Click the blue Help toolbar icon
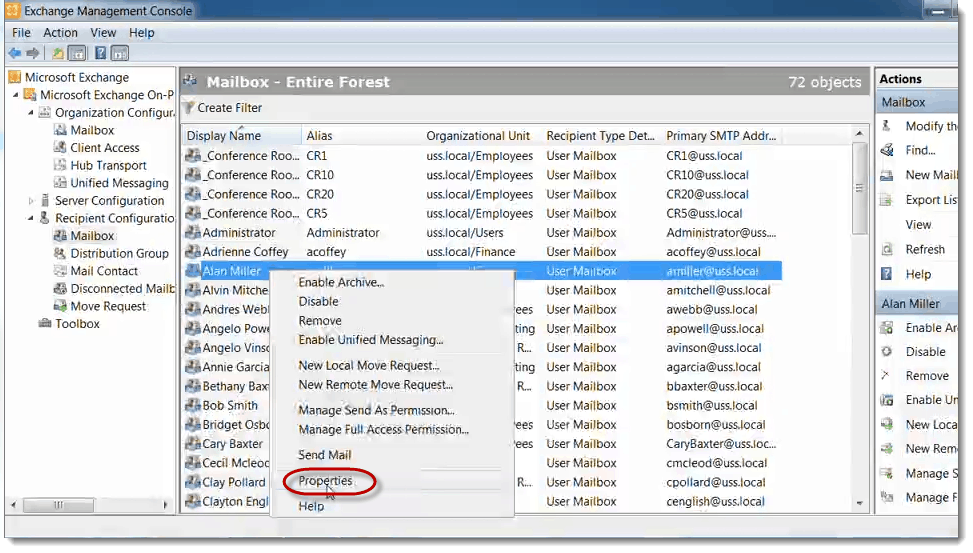 (x=101, y=53)
